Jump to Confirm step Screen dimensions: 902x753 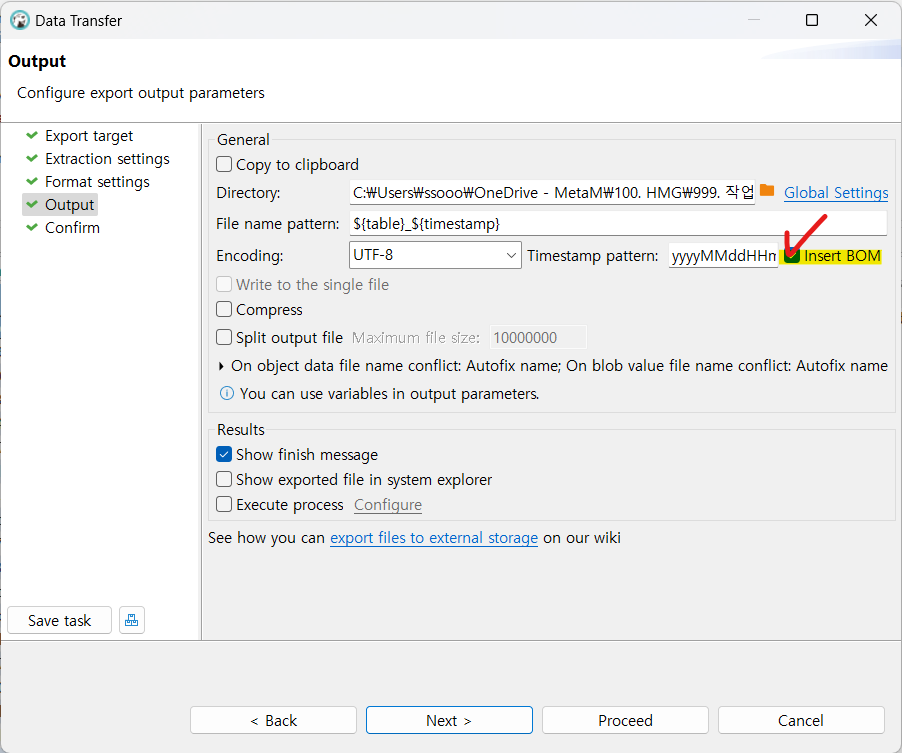point(72,228)
